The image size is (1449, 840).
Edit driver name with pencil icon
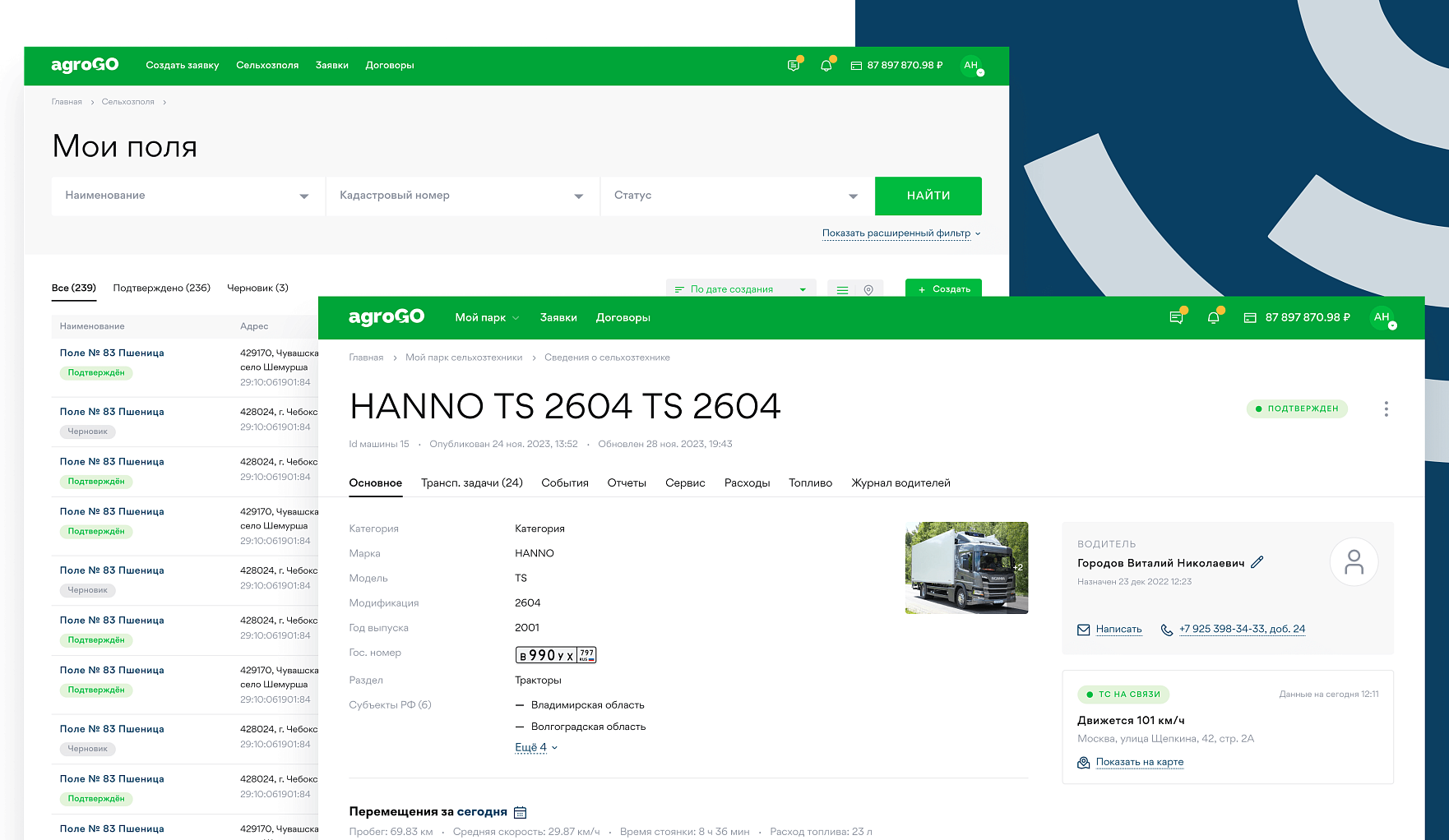pyautogui.click(x=1257, y=563)
